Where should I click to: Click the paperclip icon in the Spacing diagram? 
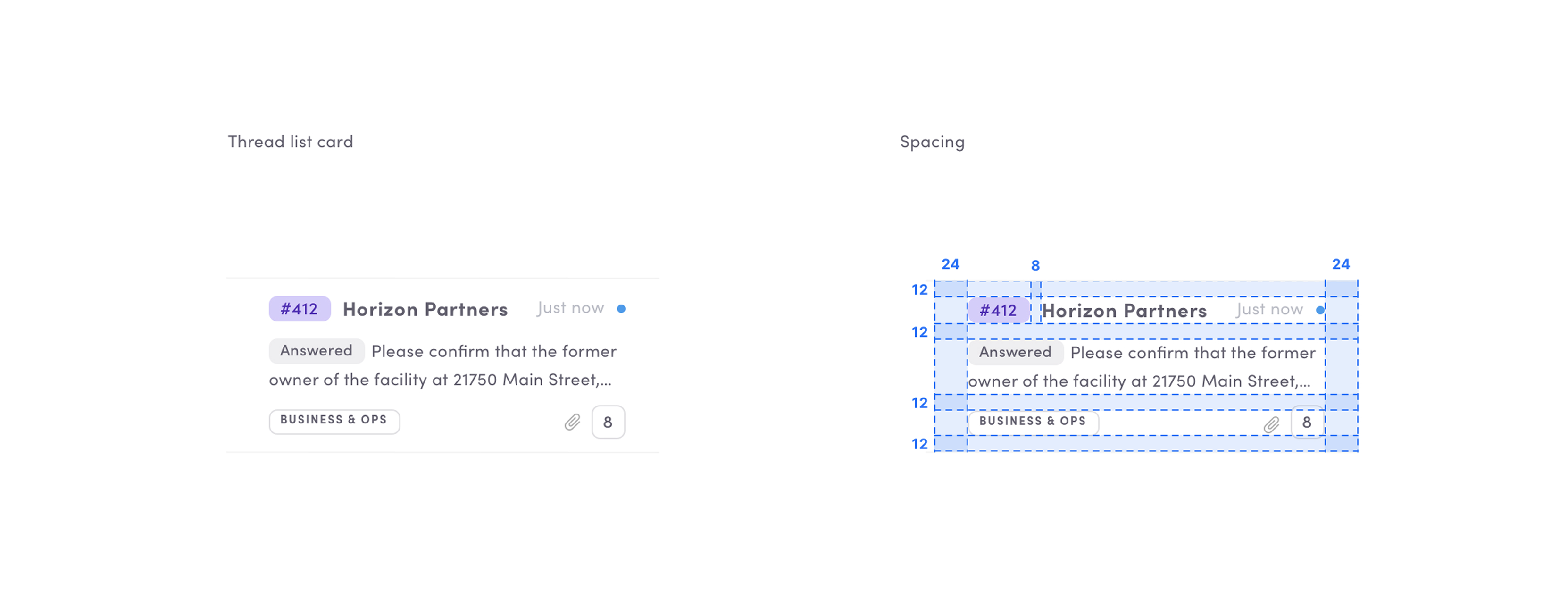point(1272,424)
